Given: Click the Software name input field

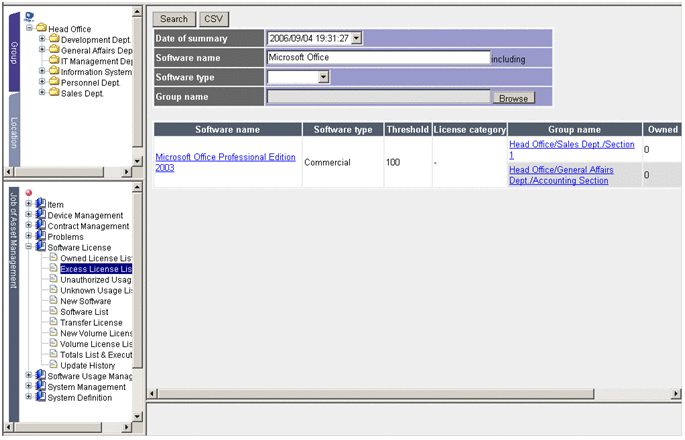Looking at the screenshot, I should click(378, 57).
